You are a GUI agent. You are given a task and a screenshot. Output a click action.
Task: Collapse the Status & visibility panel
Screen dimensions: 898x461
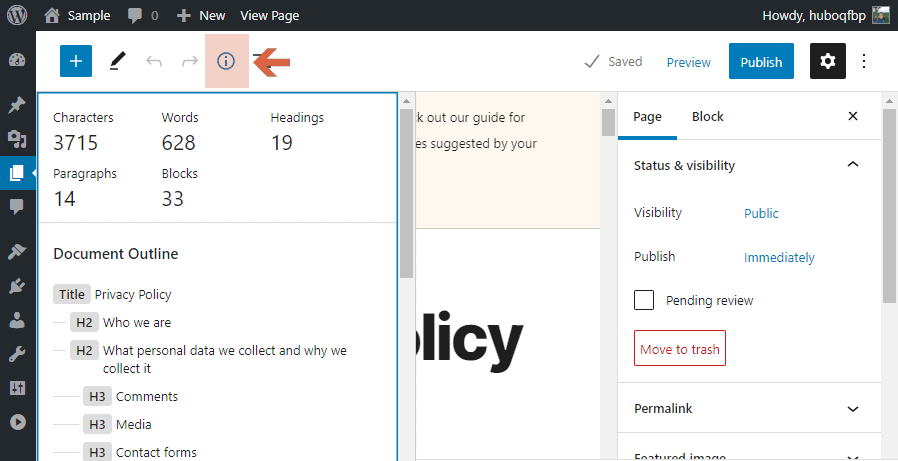(852, 165)
